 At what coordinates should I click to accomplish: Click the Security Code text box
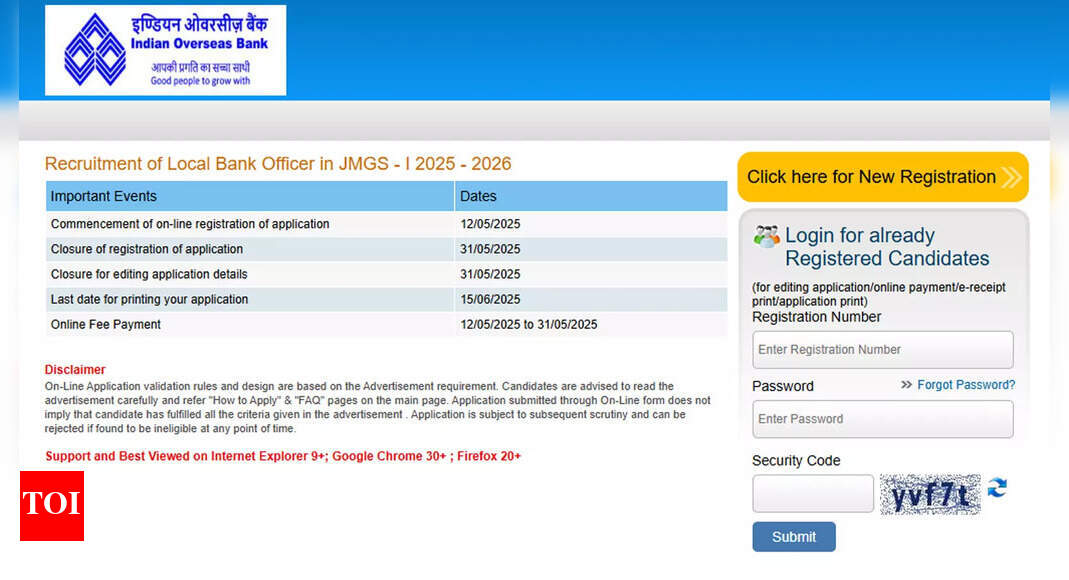(812, 494)
